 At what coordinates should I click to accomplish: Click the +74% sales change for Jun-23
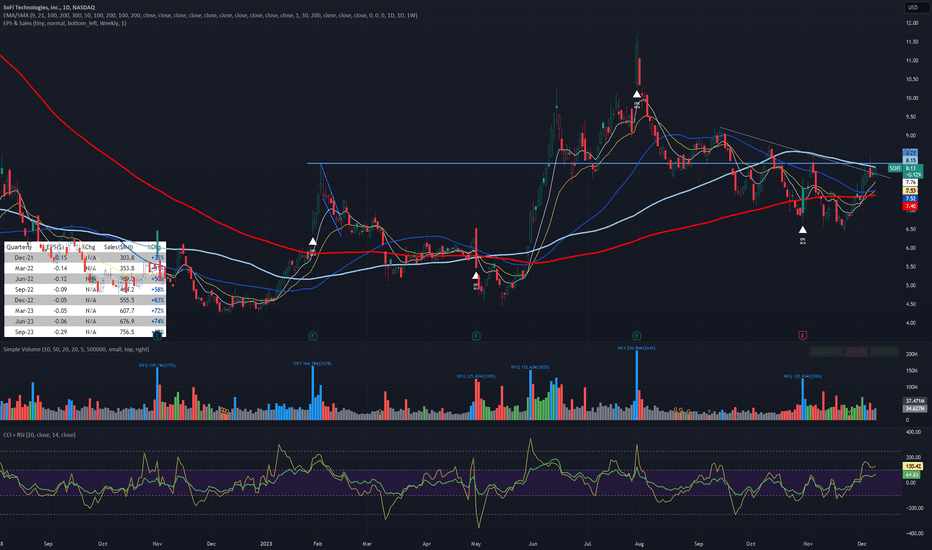tap(158, 322)
